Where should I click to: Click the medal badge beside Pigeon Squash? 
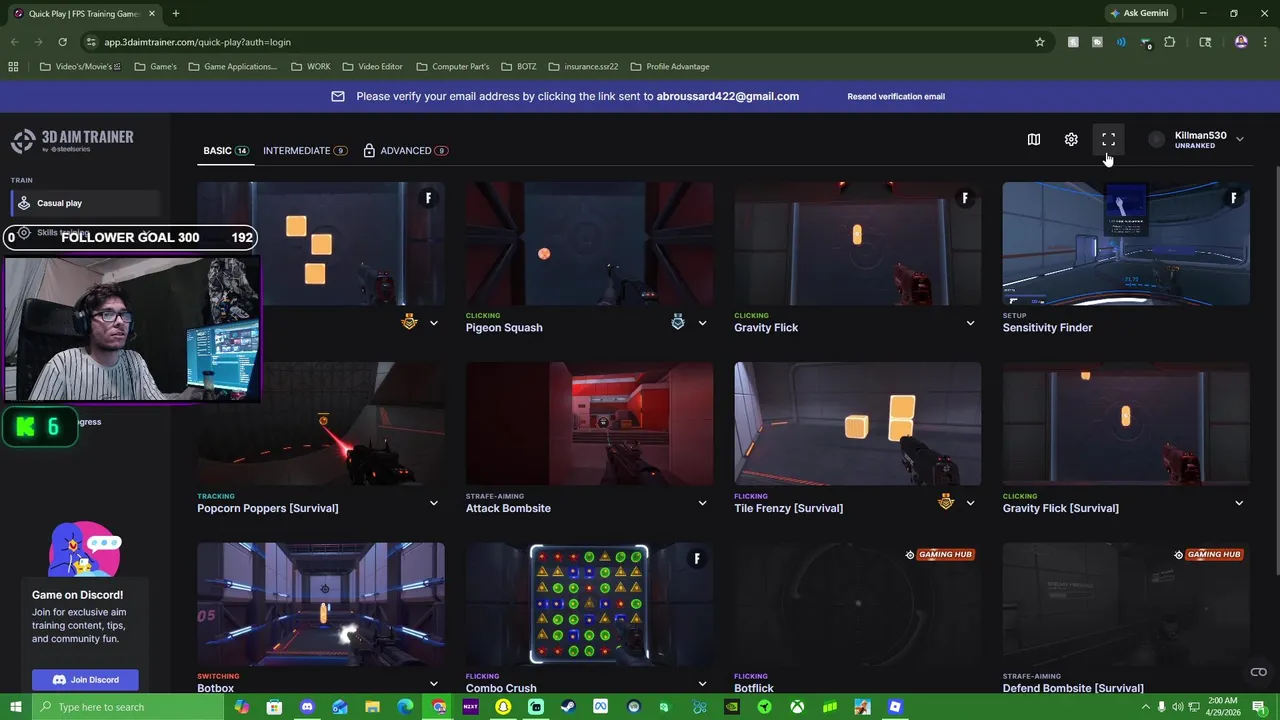(678, 322)
